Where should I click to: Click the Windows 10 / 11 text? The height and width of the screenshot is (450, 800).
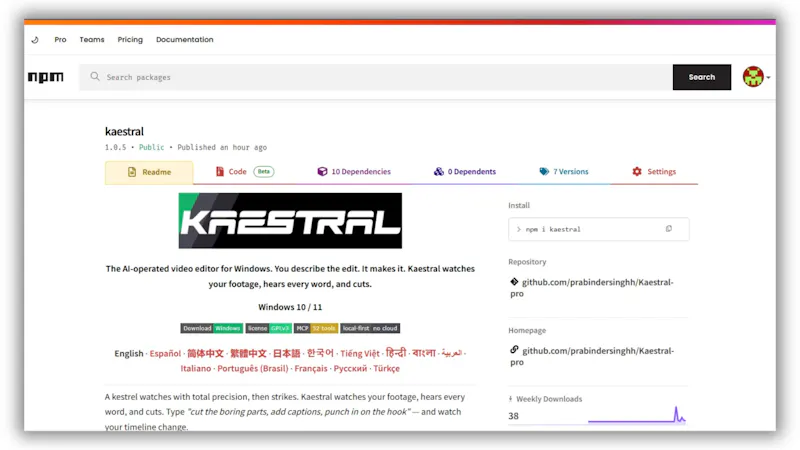click(x=290, y=307)
